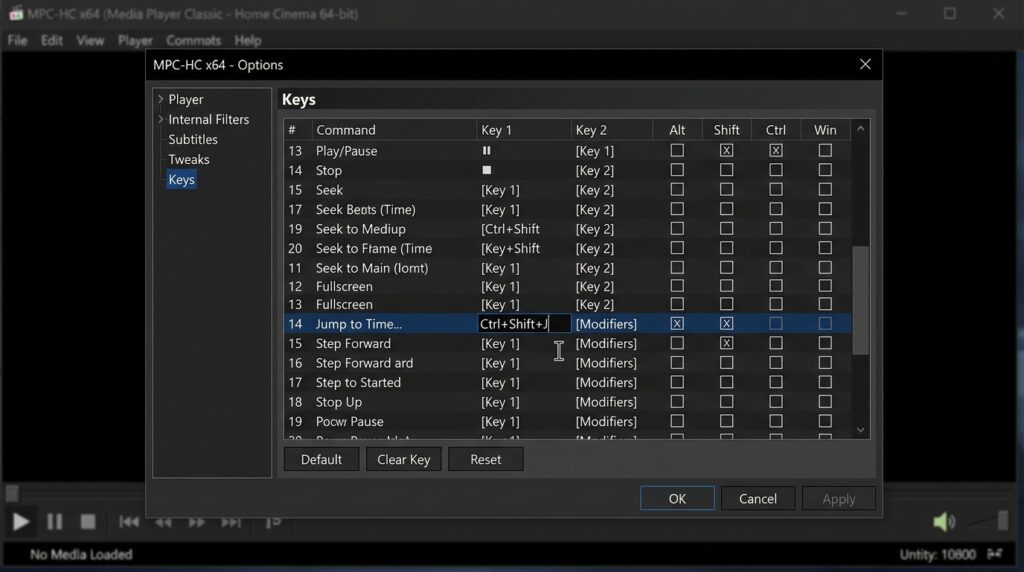Tick the Ctrl checkbox for Stop Up
The width and height of the screenshot is (1024, 572).
[776, 402]
